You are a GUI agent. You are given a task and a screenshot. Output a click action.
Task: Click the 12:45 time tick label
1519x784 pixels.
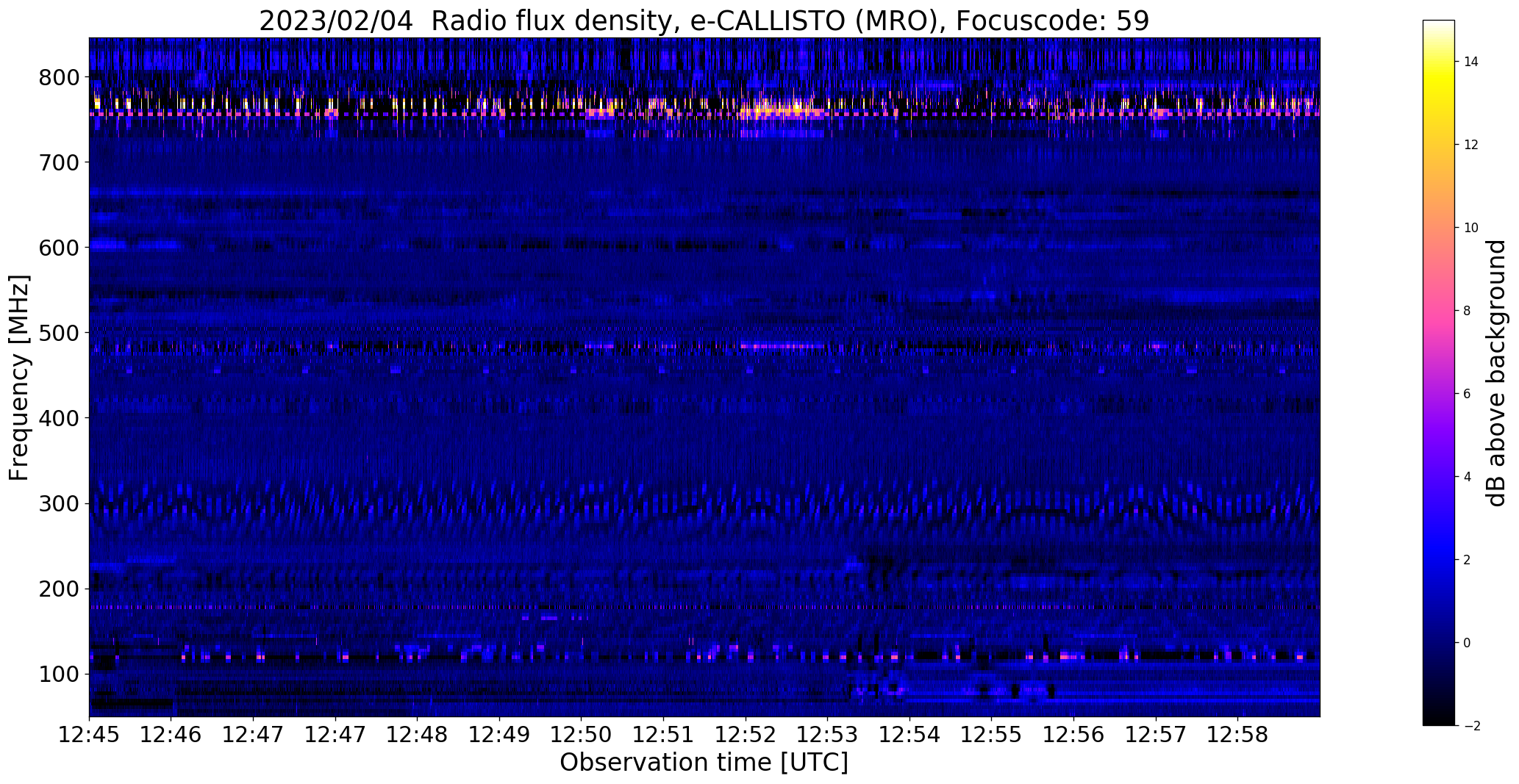89,735
